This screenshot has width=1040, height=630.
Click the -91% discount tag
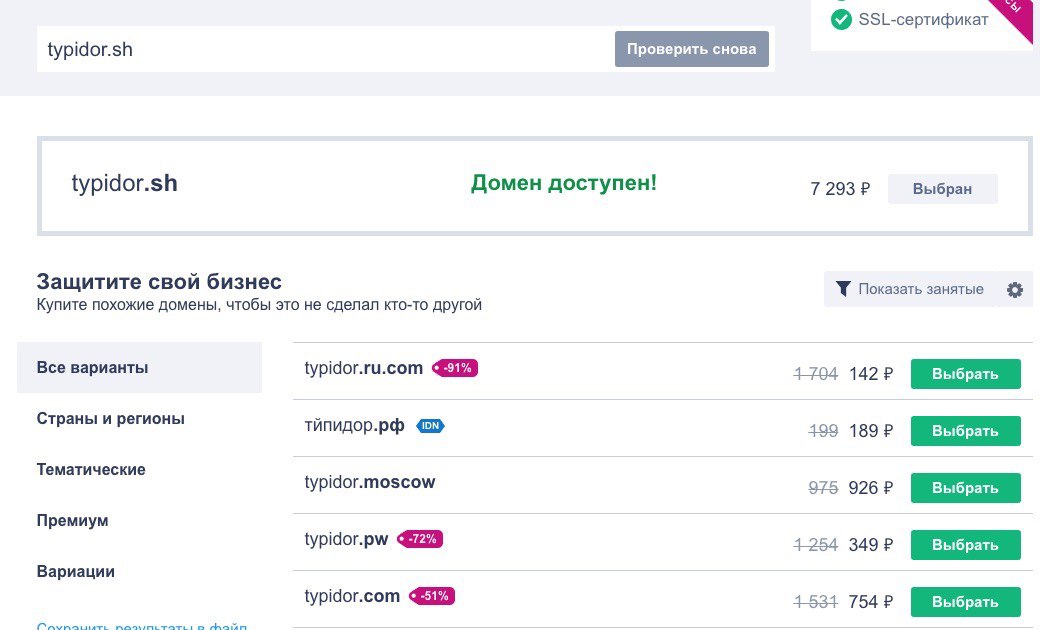455,368
